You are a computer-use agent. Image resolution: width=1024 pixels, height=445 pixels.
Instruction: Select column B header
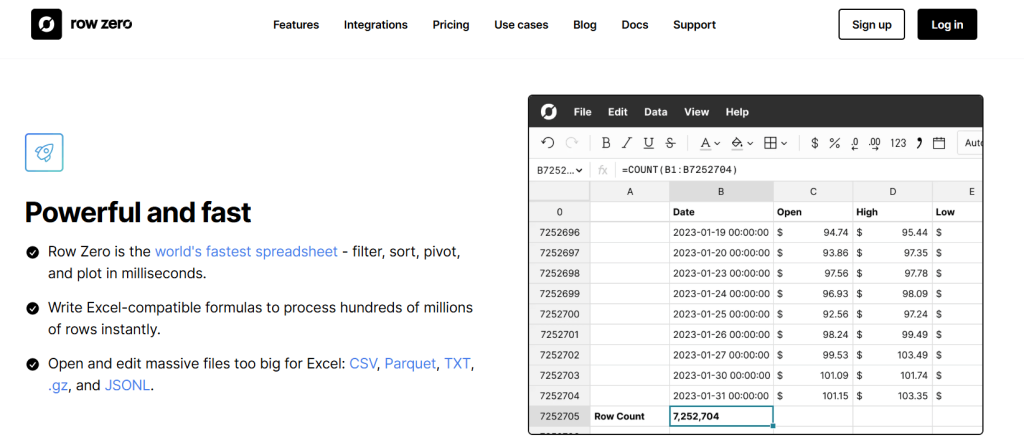click(x=721, y=191)
